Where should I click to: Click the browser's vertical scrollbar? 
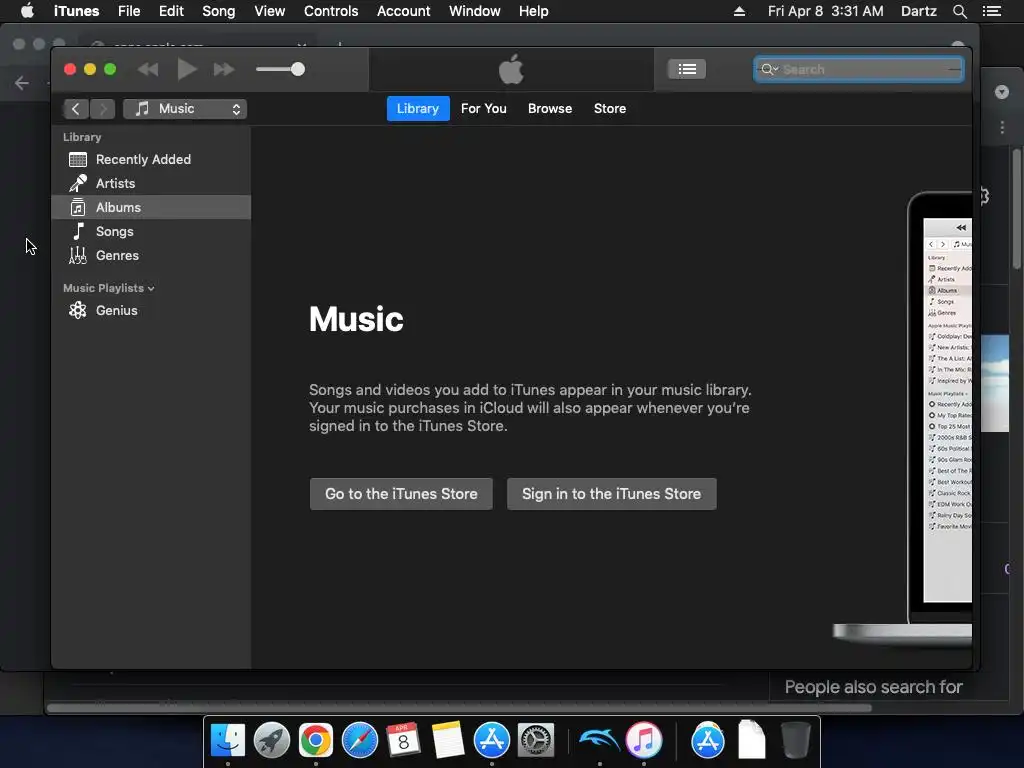[1017, 209]
